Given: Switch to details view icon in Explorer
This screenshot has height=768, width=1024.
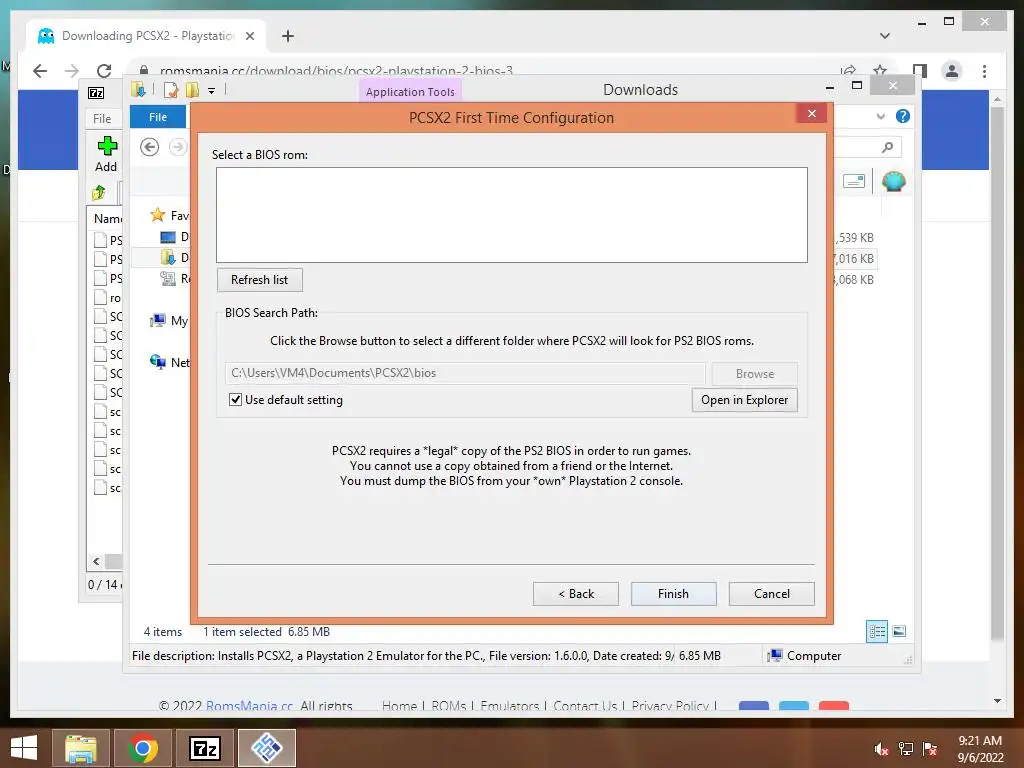Looking at the screenshot, I should pyautogui.click(x=876, y=632).
